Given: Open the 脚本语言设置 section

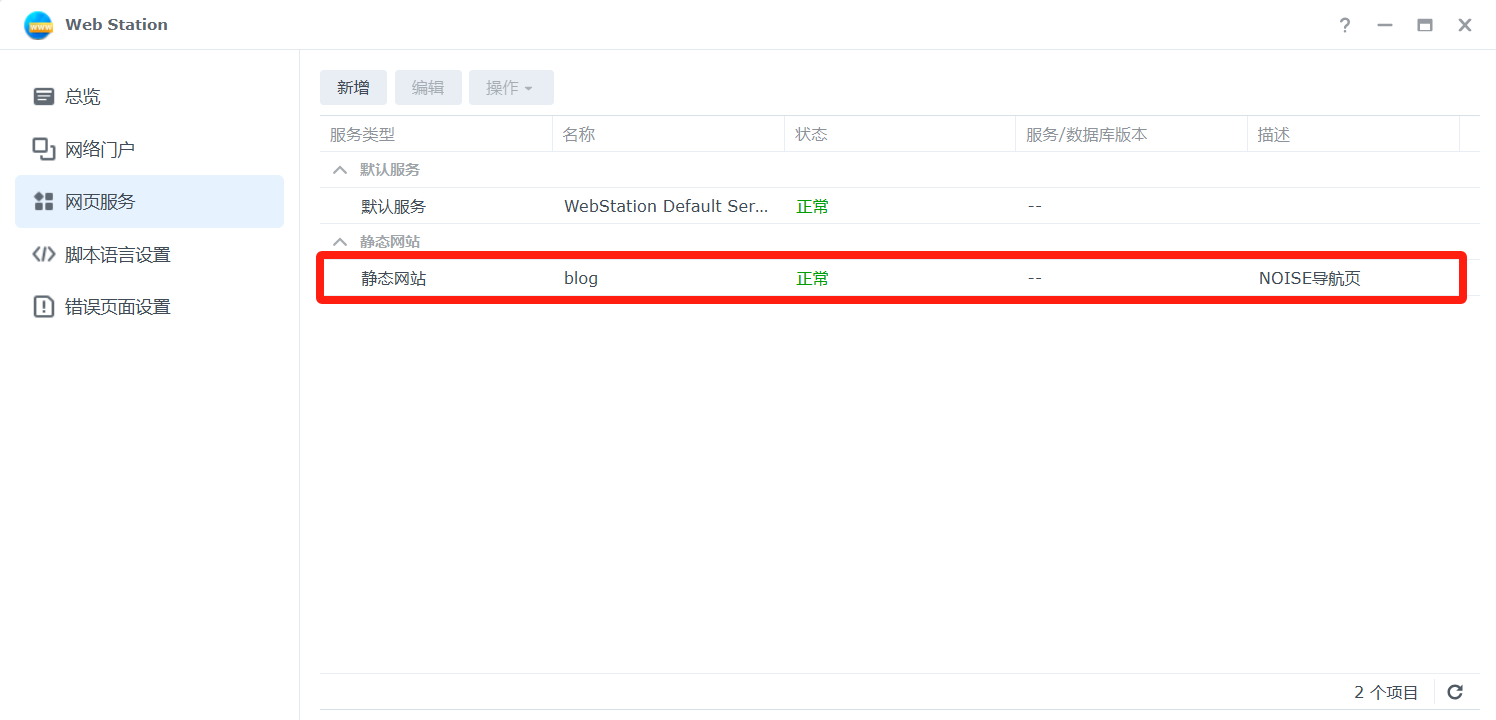Looking at the screenshot, I should tap(117, 255).
